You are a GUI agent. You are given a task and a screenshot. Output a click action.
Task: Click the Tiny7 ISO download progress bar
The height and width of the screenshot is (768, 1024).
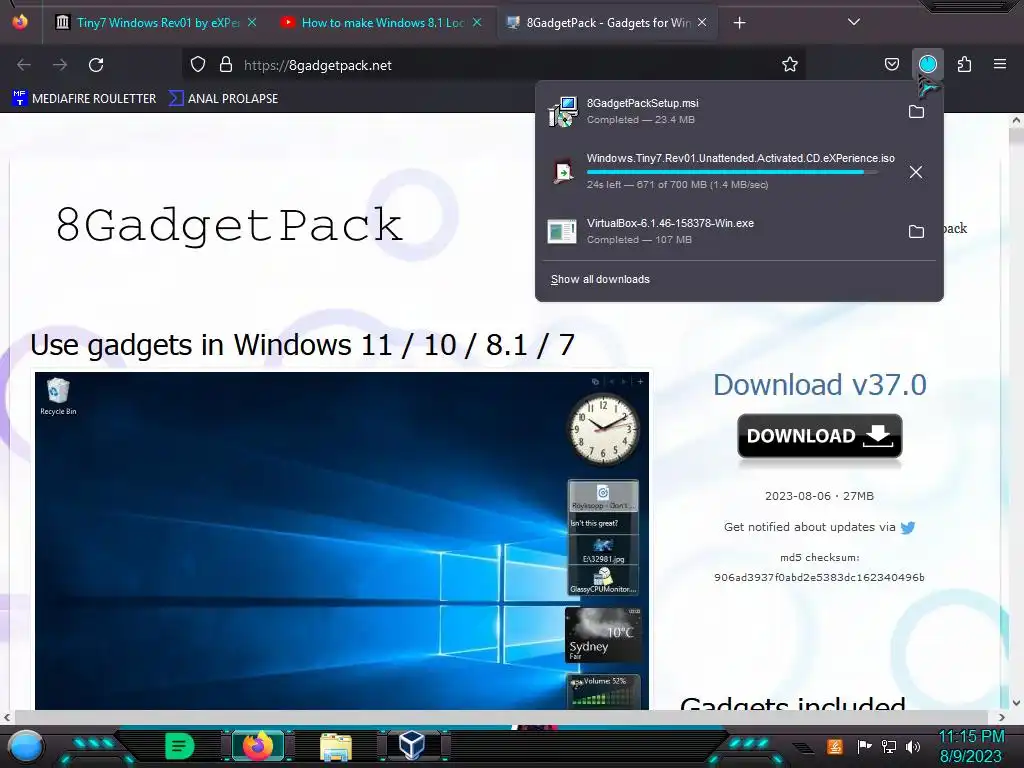pyautogui.click(x=733, y=172)
